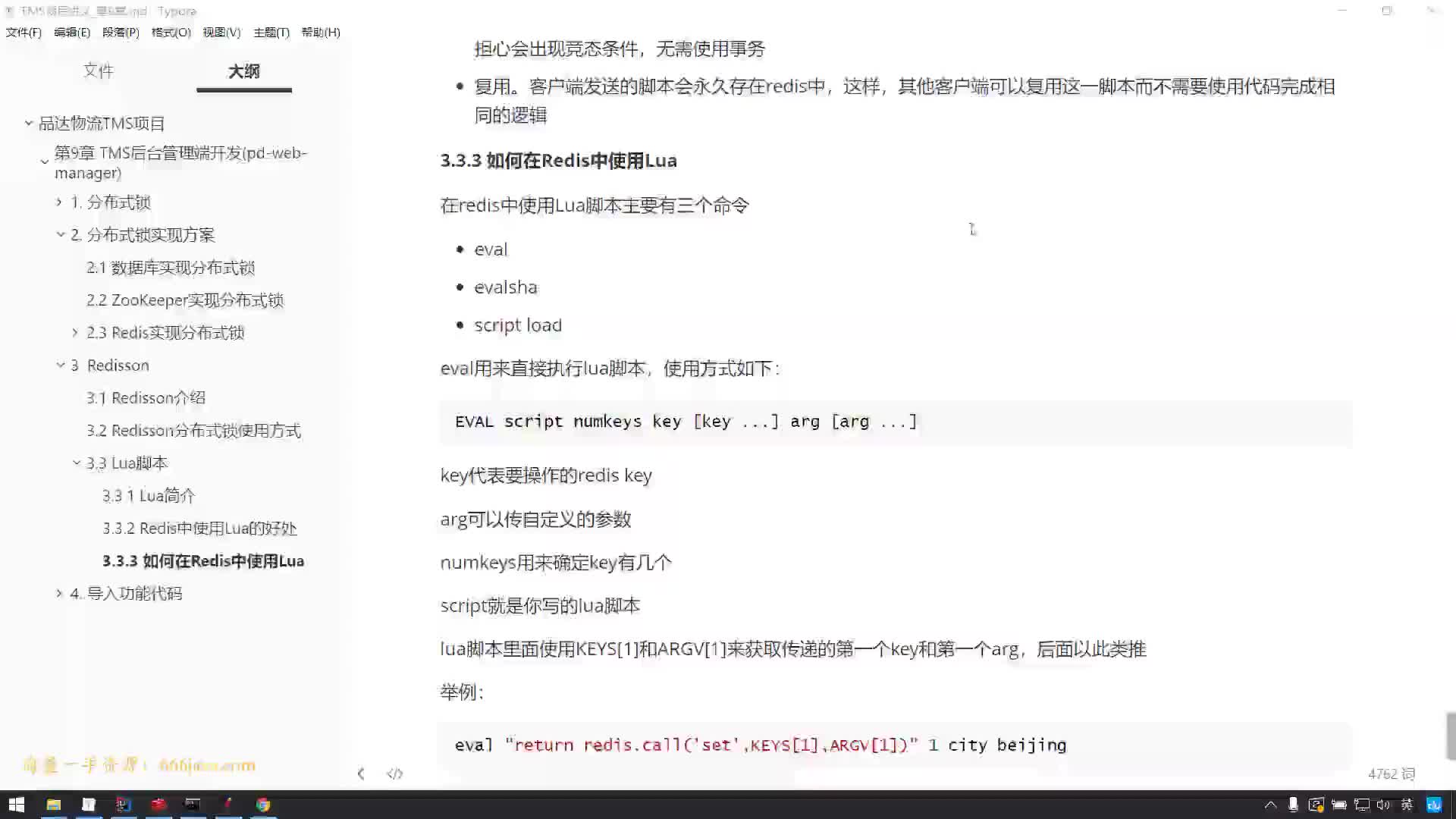Select the bold 3.3.3 如何在Redis中使用Lua outline entry
Viewport: 1456px width, 819px height.
tap(203, 561)
